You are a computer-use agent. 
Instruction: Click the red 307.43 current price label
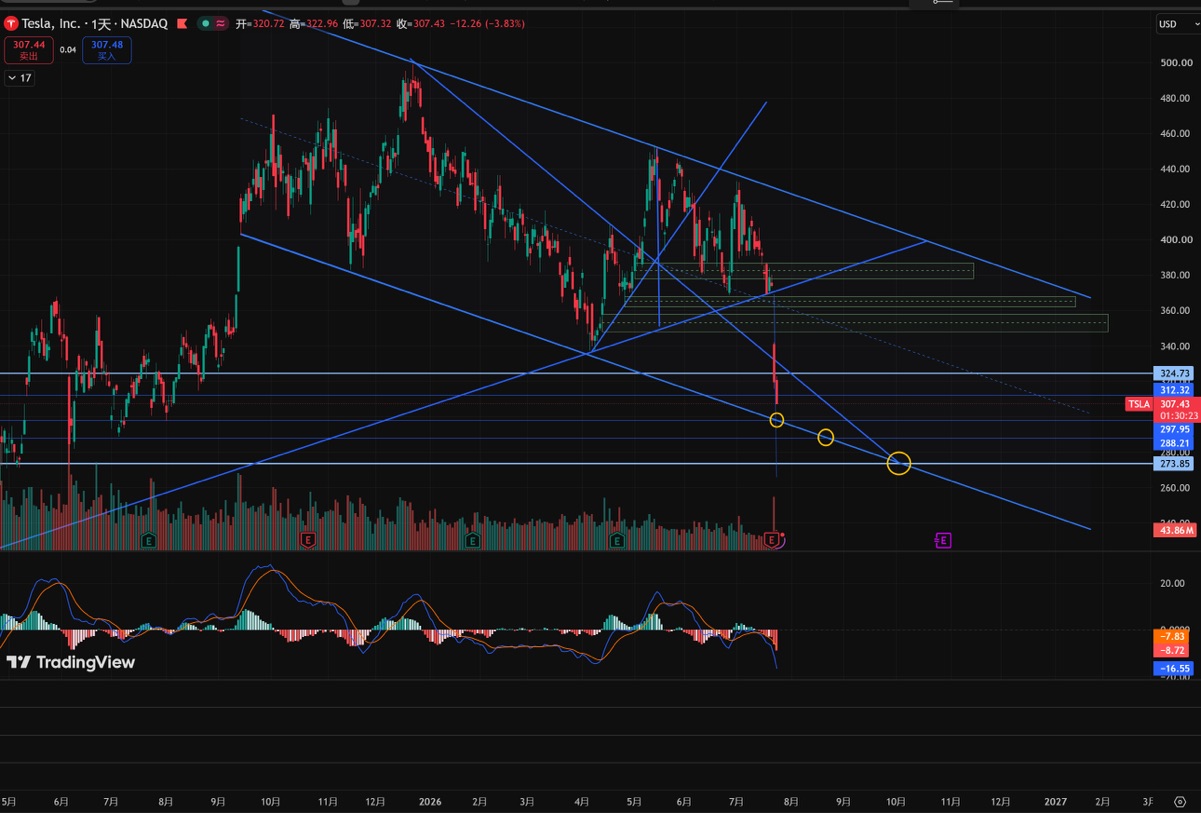1173,404
